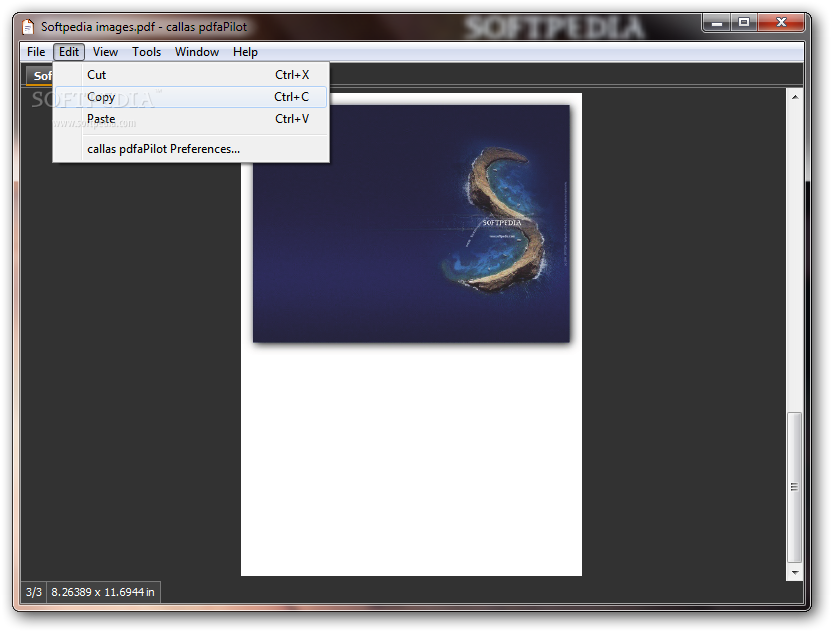This screenshot has width=832, height=632.
Task: Click the scrollbar down arrow
Action: tap(794, 573)
